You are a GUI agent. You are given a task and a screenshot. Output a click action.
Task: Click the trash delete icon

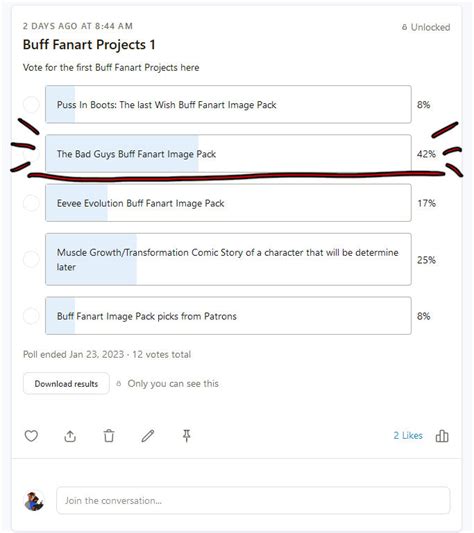(x=109, y=436)
